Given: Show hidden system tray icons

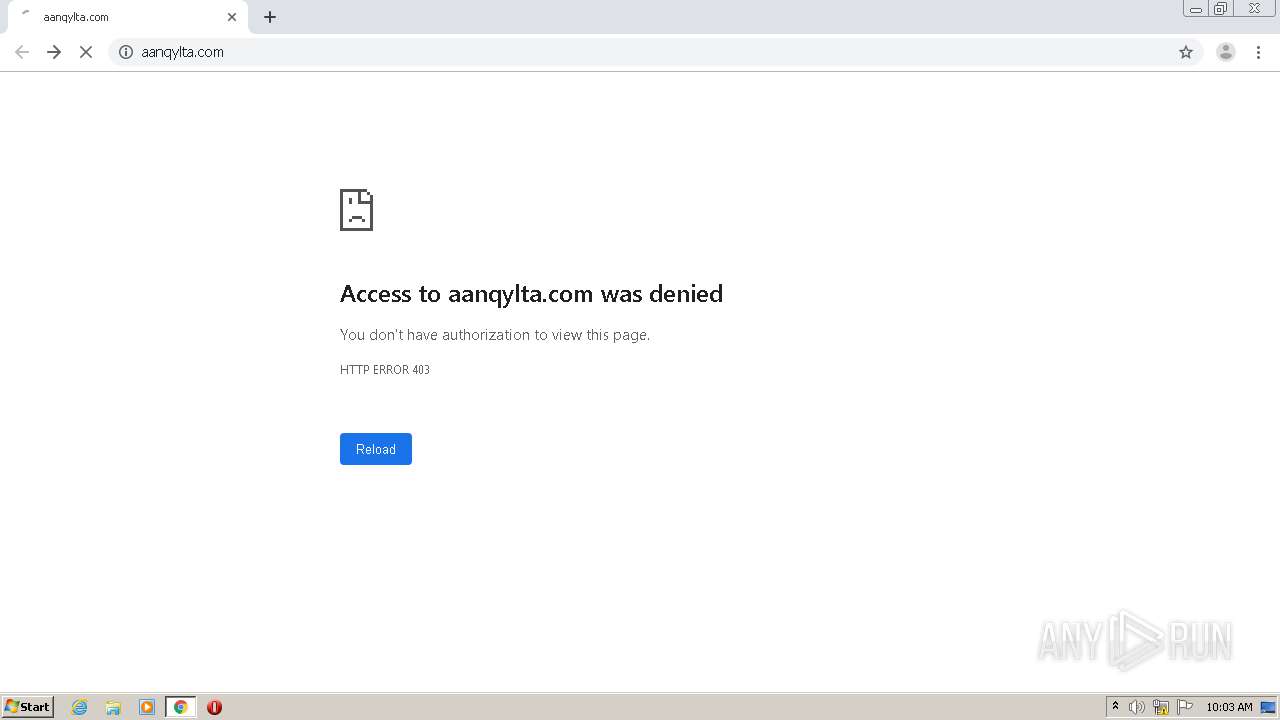Looking at the screenshot, I should 1115,707.
